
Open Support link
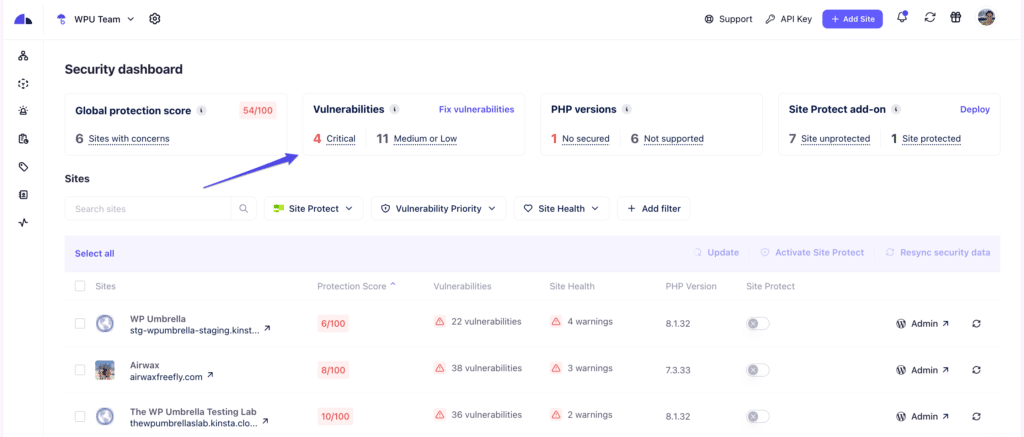coord(728,19)
